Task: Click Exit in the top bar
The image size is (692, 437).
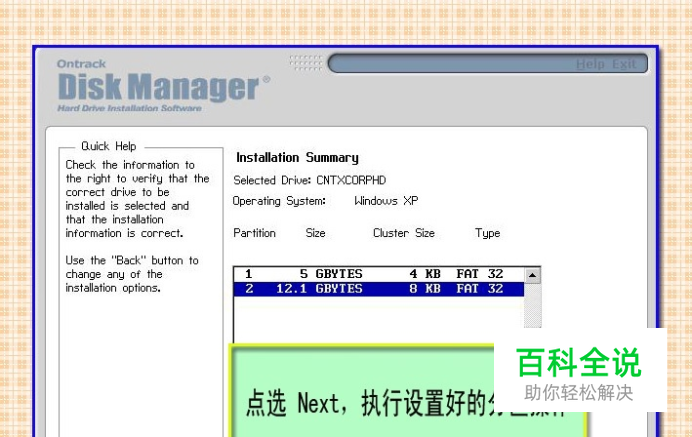Action: (x=624, y=64)
